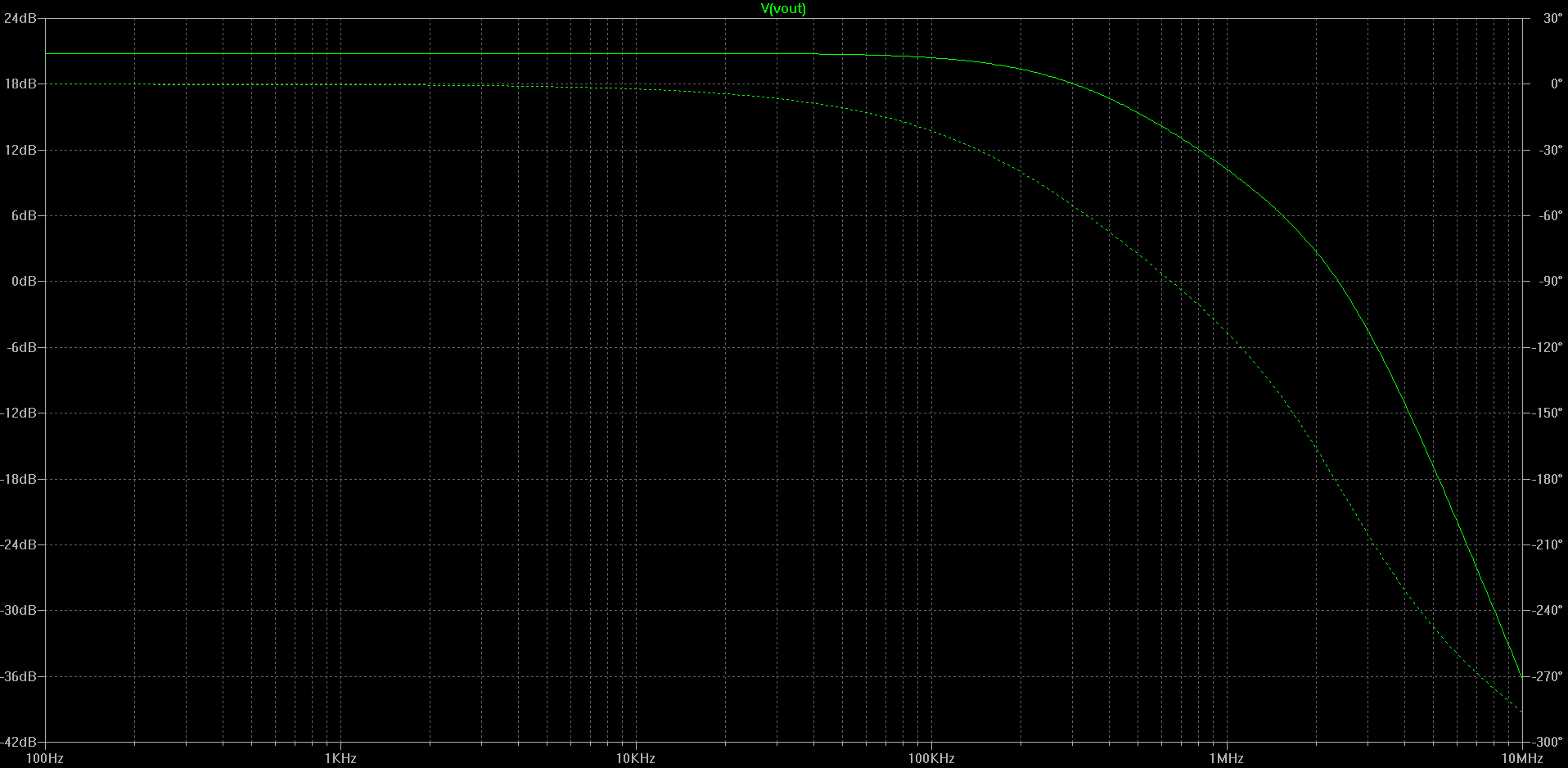Click the -210° phase axis label
The height and width of the screenshot is (768, 1568).
coord(1548,544)
